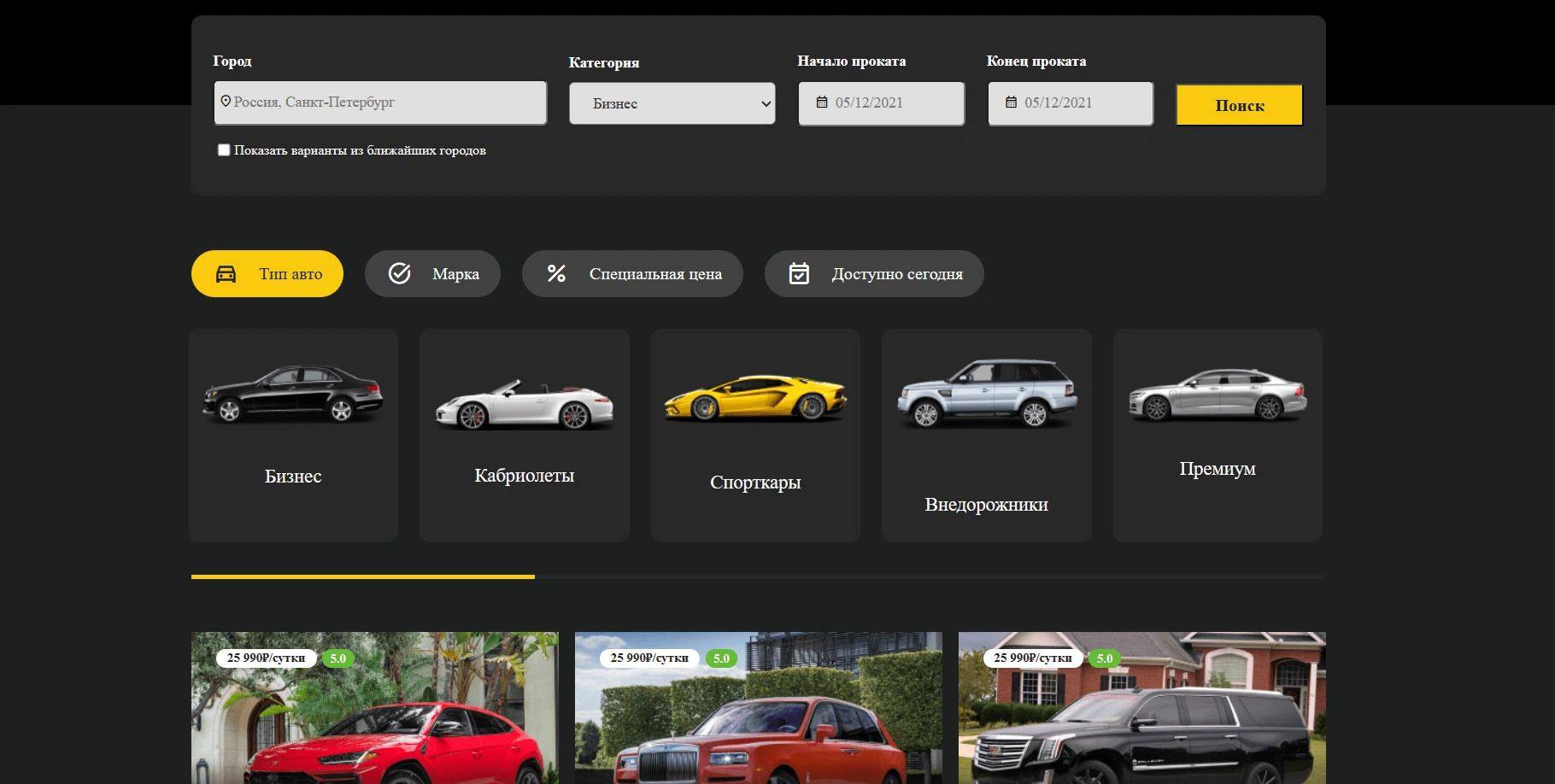The width and height of the screenshot is (1555, 784).
Task: Enable showing options from nearby cities checkbox
Action: (x=224, y=150)
